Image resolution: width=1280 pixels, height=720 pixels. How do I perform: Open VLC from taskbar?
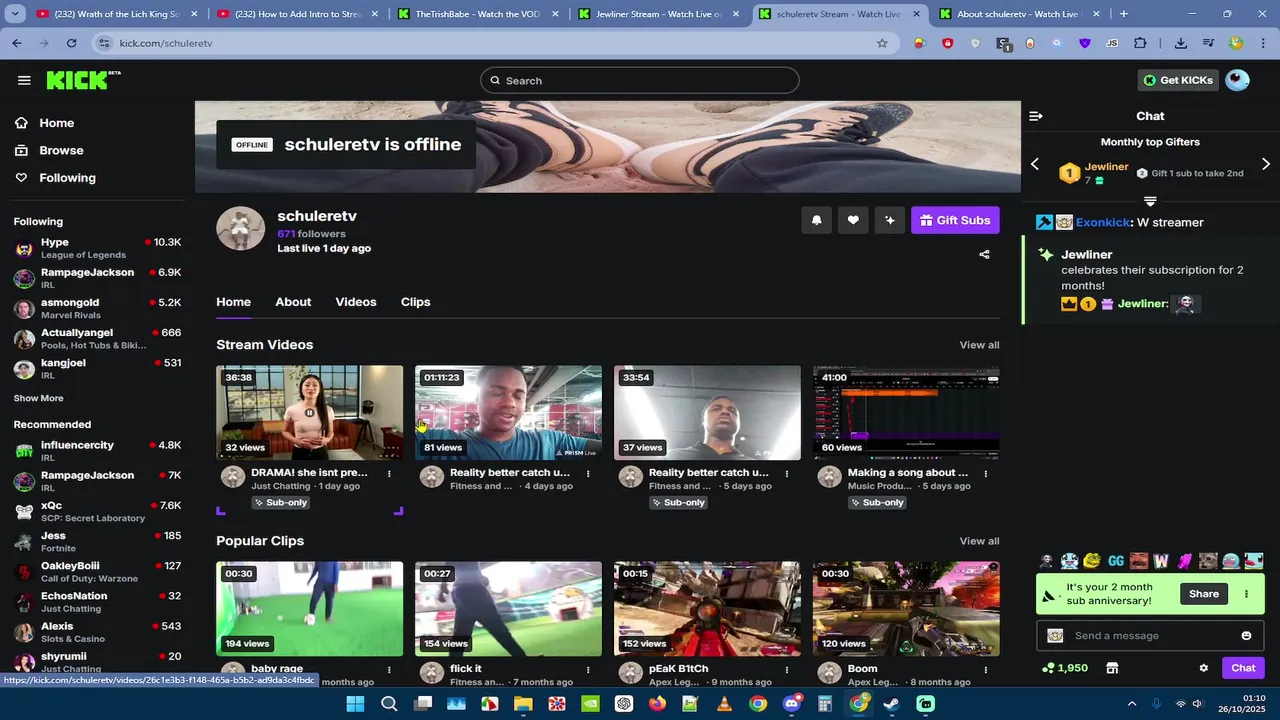(725, 704)
